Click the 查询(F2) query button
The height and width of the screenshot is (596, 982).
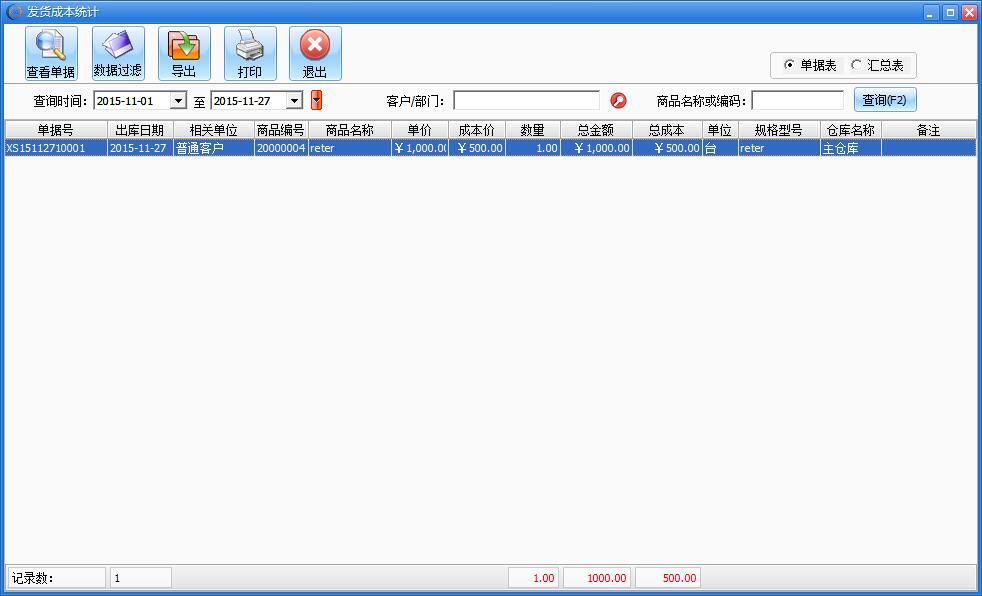(885, 100)
